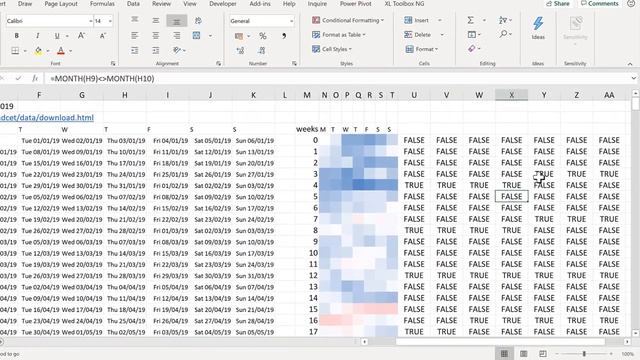
Task: Toggle Align Right
Action: point(177,36)
